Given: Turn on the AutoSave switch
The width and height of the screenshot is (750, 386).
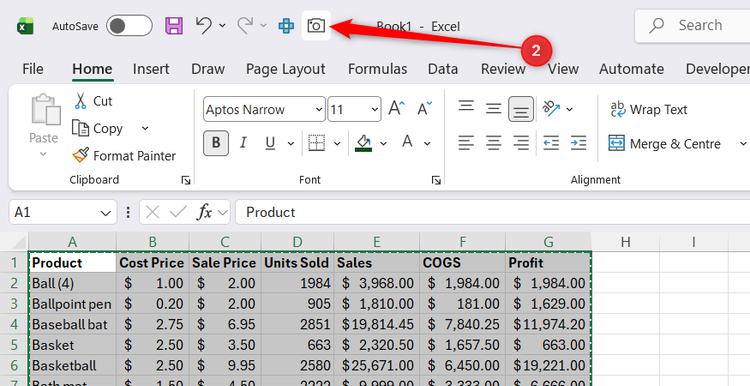Looking at the screenshot, I should [x=129, y=26].
